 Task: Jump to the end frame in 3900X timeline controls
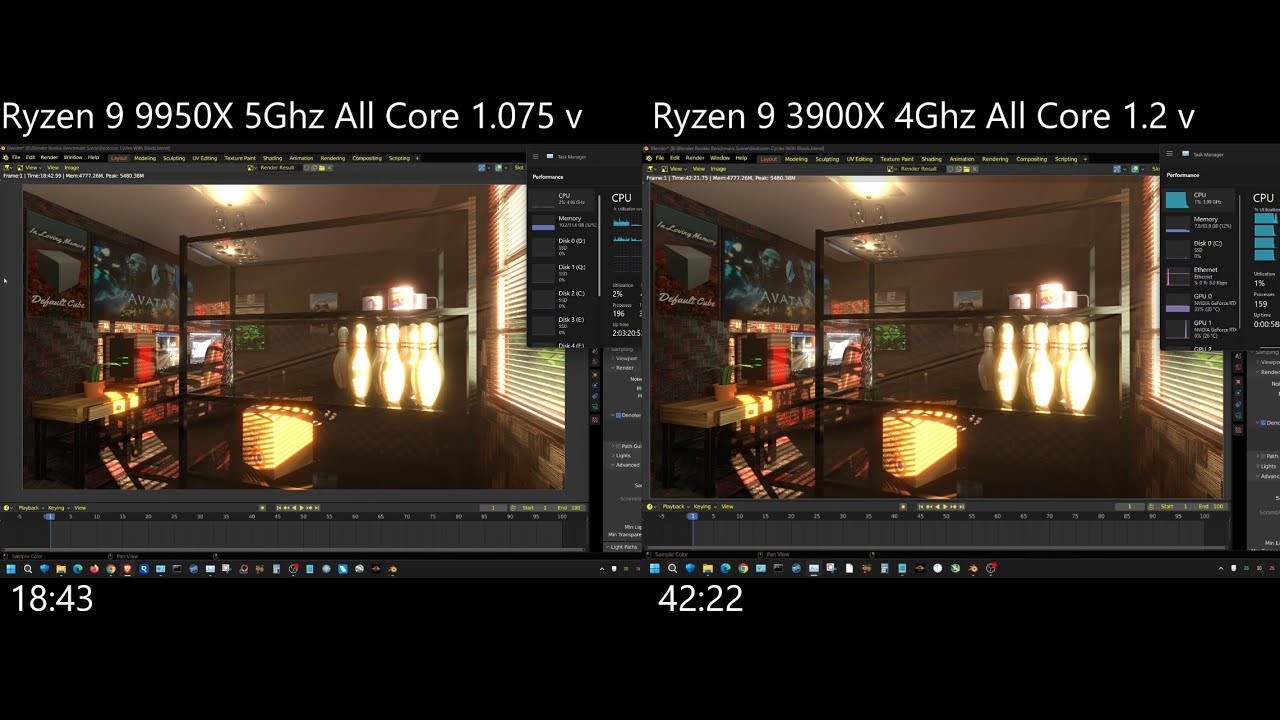pos(961,507)
